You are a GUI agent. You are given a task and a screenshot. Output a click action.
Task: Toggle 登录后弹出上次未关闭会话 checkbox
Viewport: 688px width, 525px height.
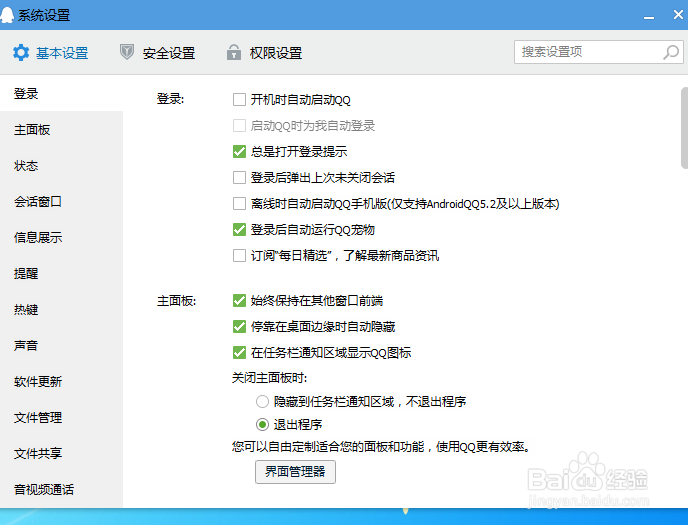pos(239,178)
